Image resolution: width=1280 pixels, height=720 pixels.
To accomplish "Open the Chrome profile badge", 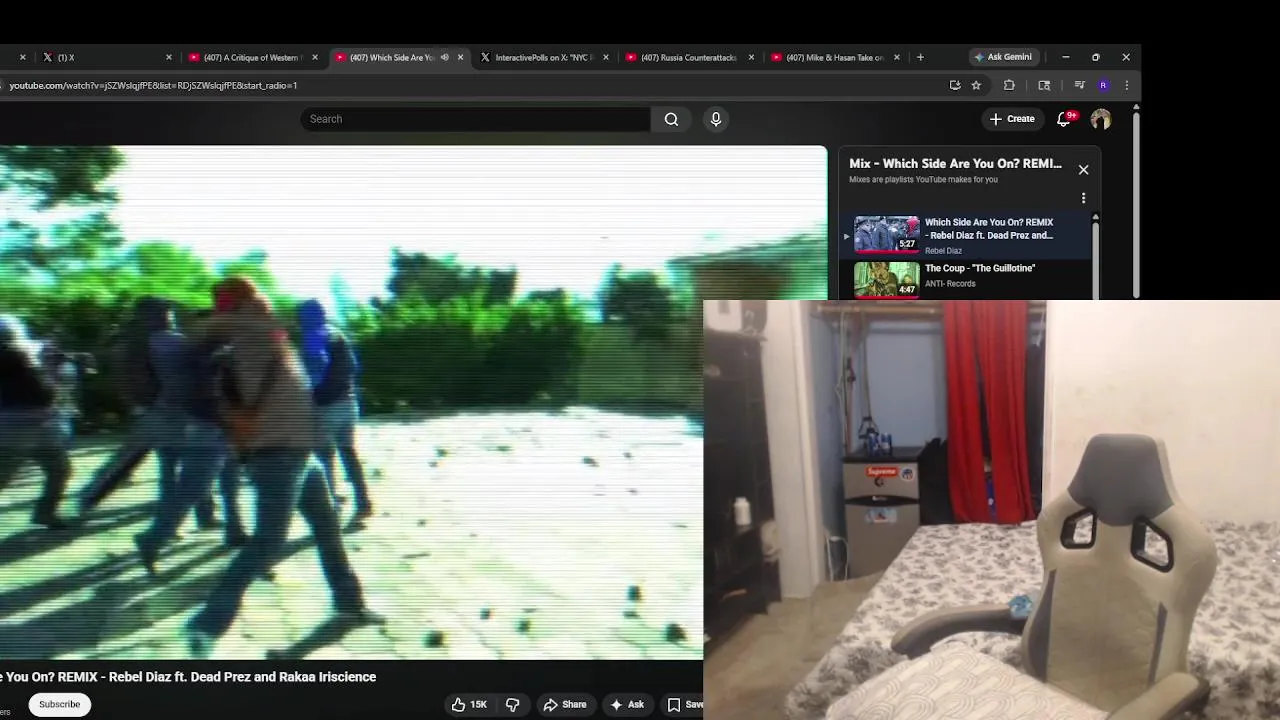I will (1103, 85).
